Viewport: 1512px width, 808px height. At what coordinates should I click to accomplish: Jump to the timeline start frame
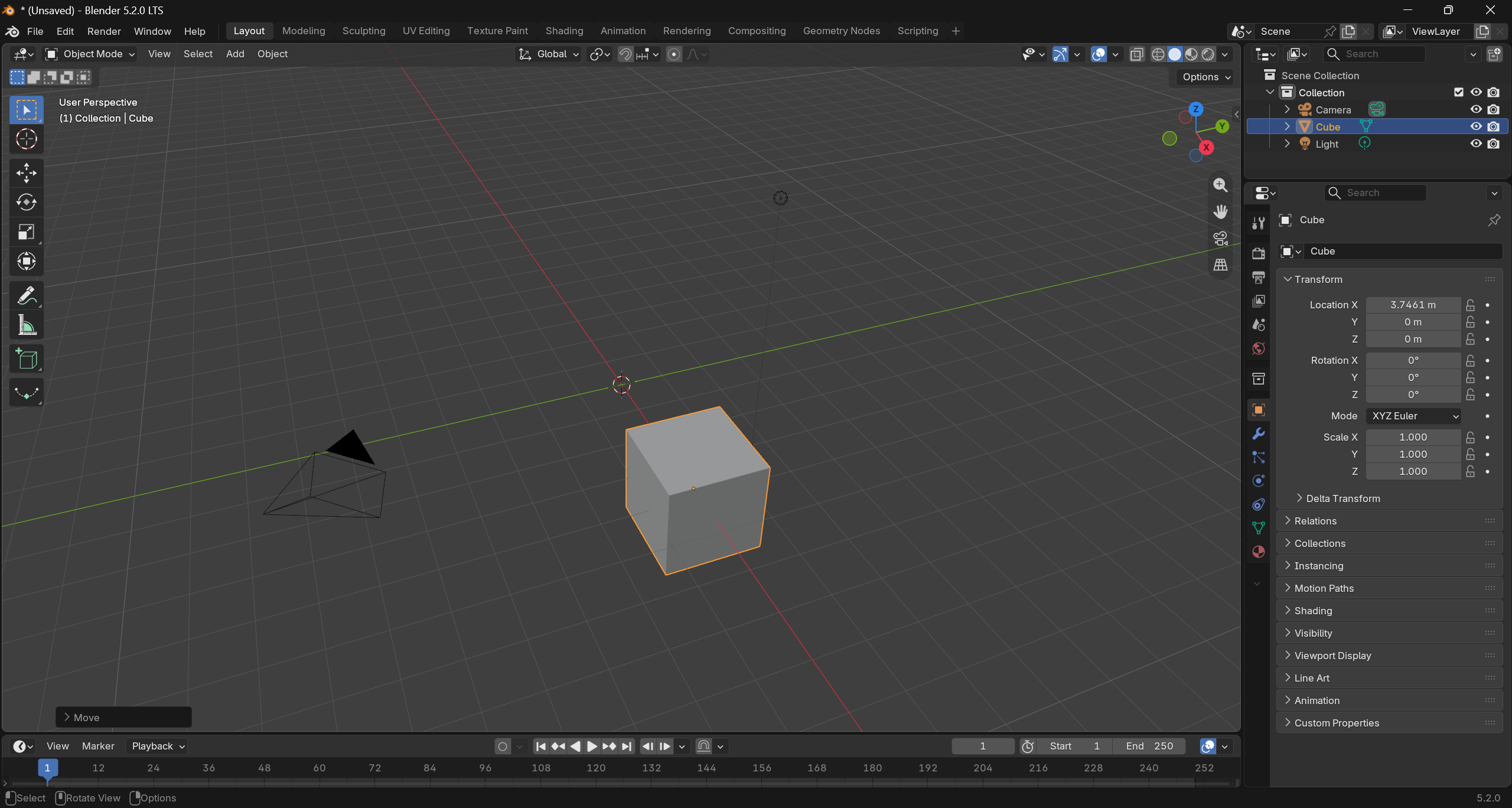(541, 746)
